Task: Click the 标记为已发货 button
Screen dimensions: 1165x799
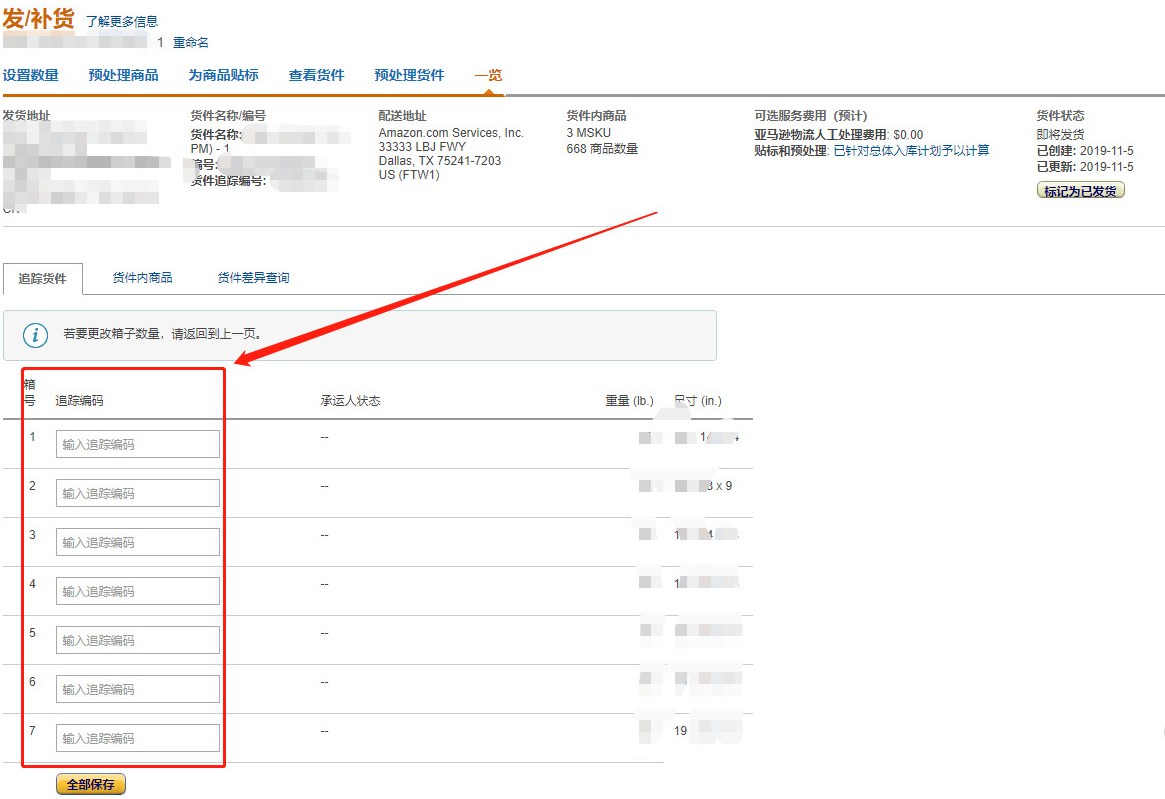Action: click(x=1080, y=189)
